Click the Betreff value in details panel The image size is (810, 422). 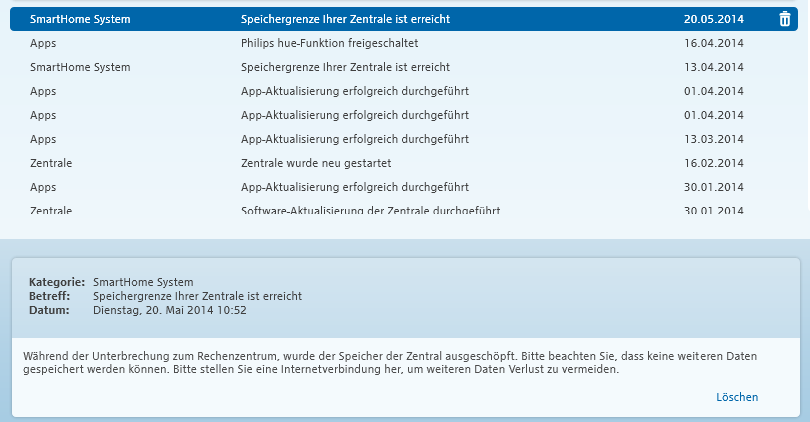197,296
